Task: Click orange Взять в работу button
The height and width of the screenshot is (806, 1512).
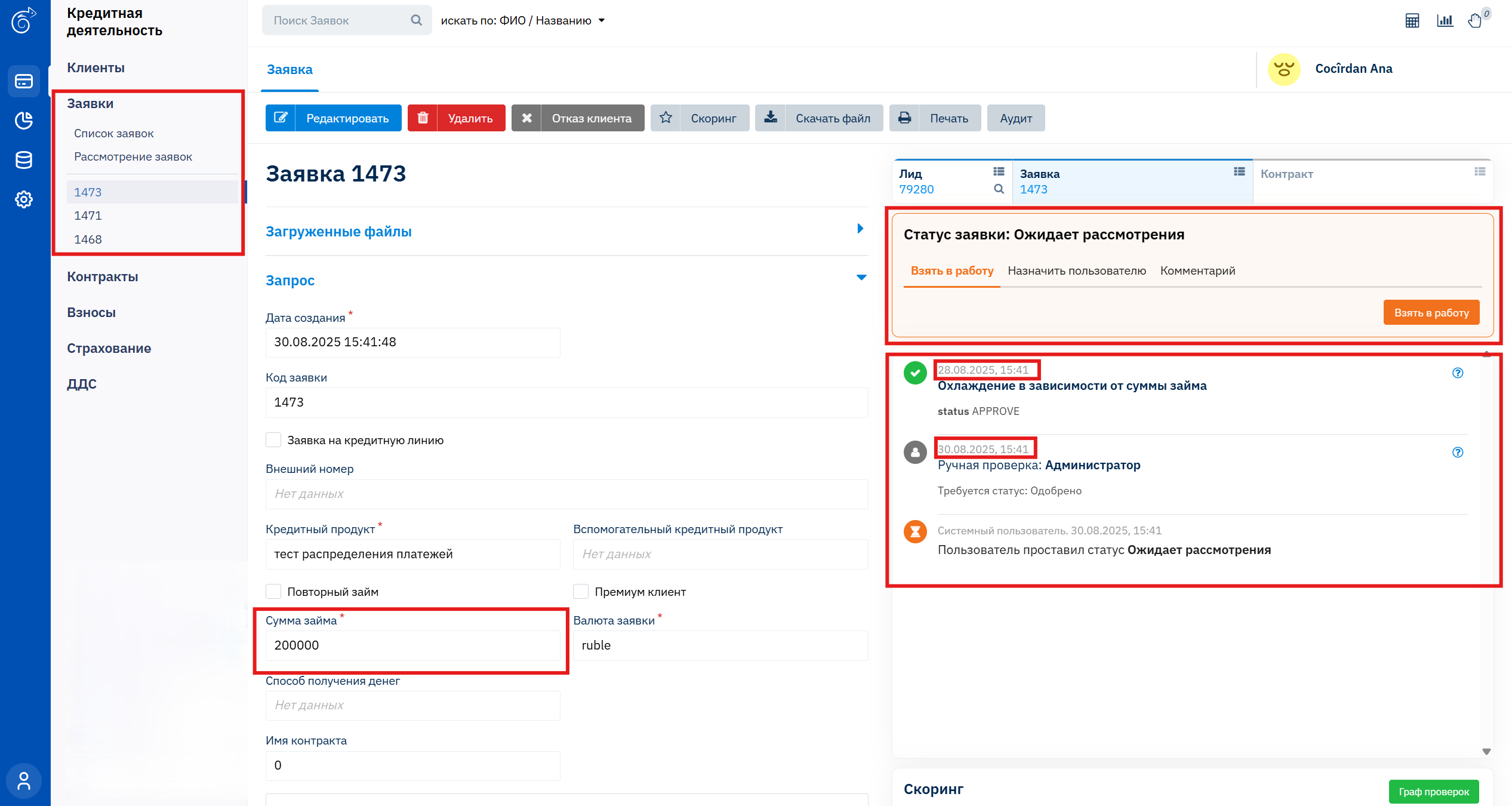Action: point(1431,313)
